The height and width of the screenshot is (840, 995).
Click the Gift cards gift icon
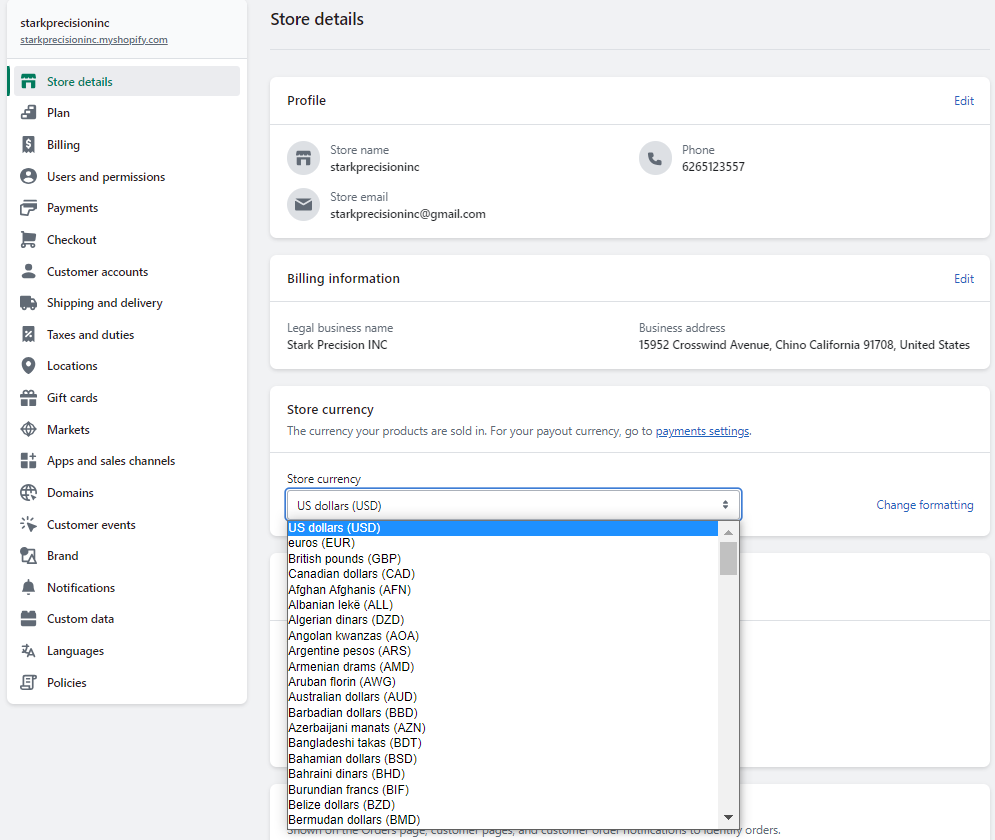pos(29,398)
